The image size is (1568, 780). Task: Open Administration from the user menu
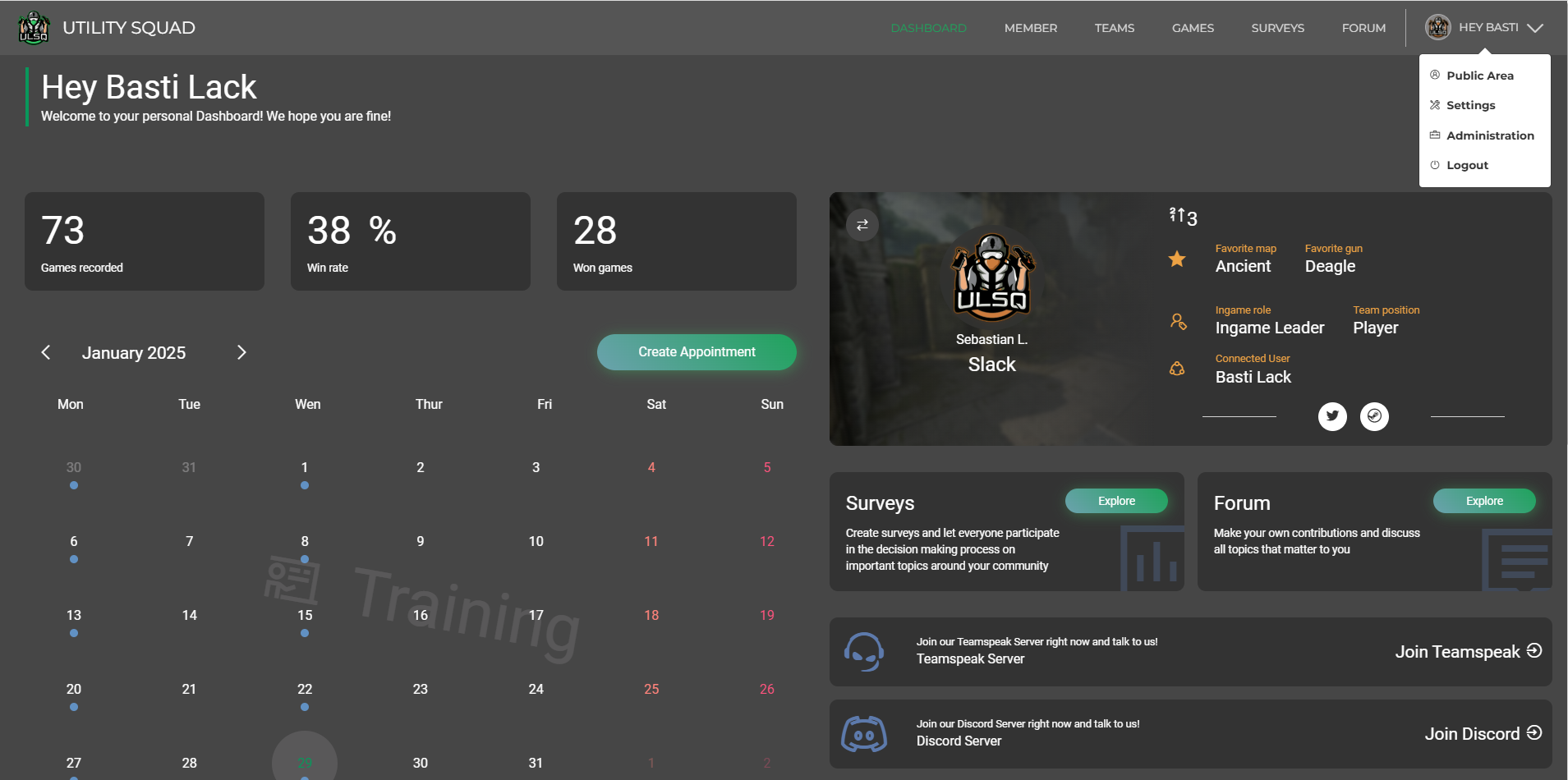click(x=1489, y=135)
